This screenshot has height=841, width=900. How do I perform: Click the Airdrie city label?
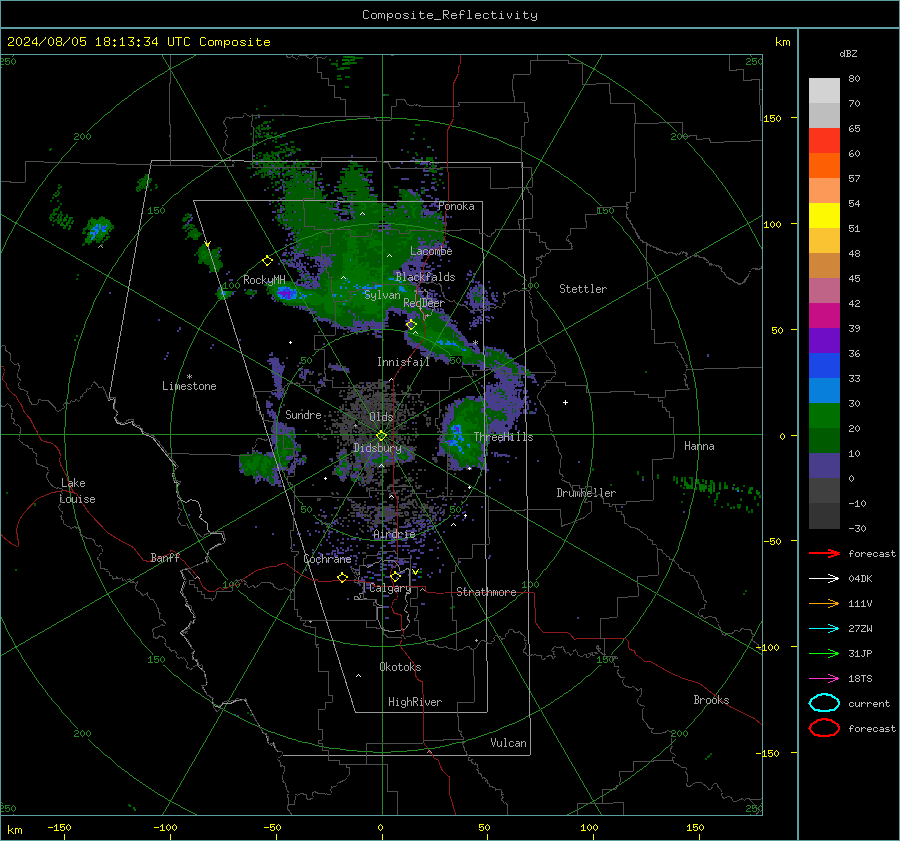394,534
